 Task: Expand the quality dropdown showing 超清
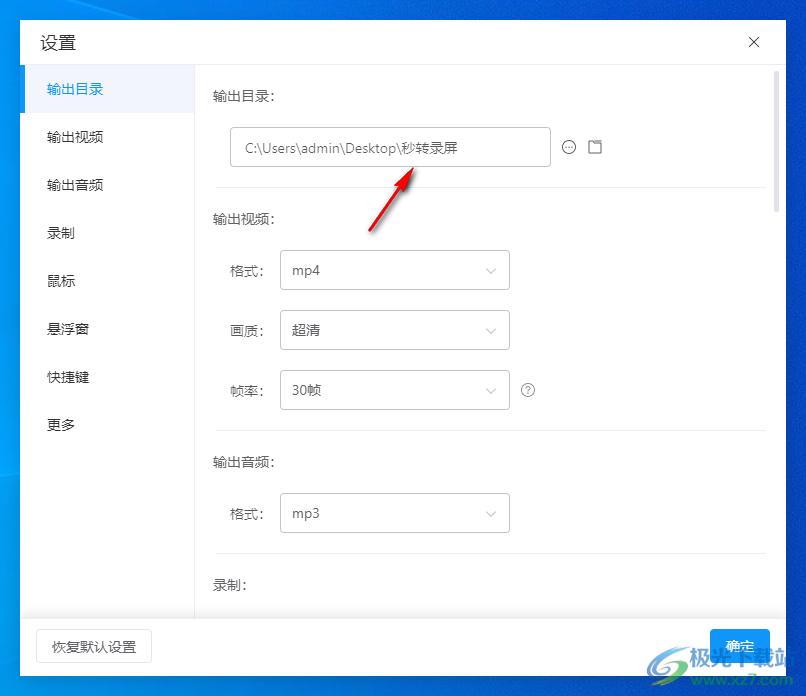click(395, 330)
